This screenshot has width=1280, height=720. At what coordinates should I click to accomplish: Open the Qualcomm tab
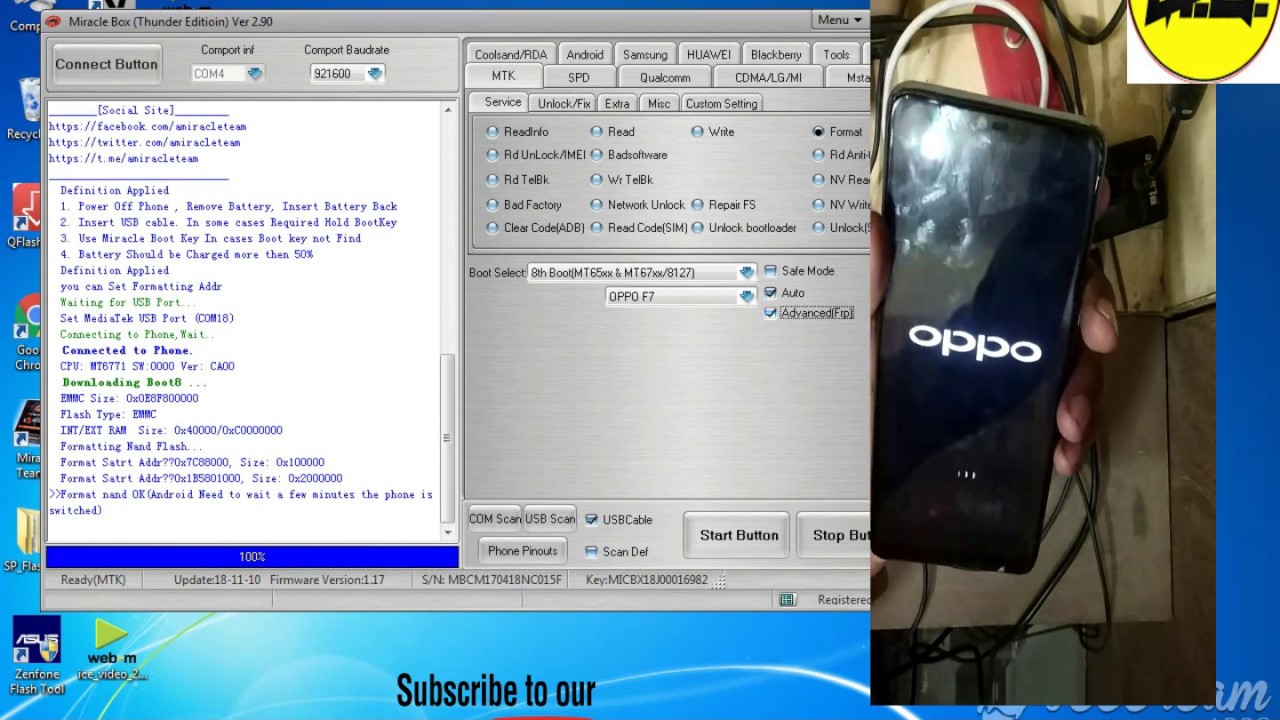665,77
